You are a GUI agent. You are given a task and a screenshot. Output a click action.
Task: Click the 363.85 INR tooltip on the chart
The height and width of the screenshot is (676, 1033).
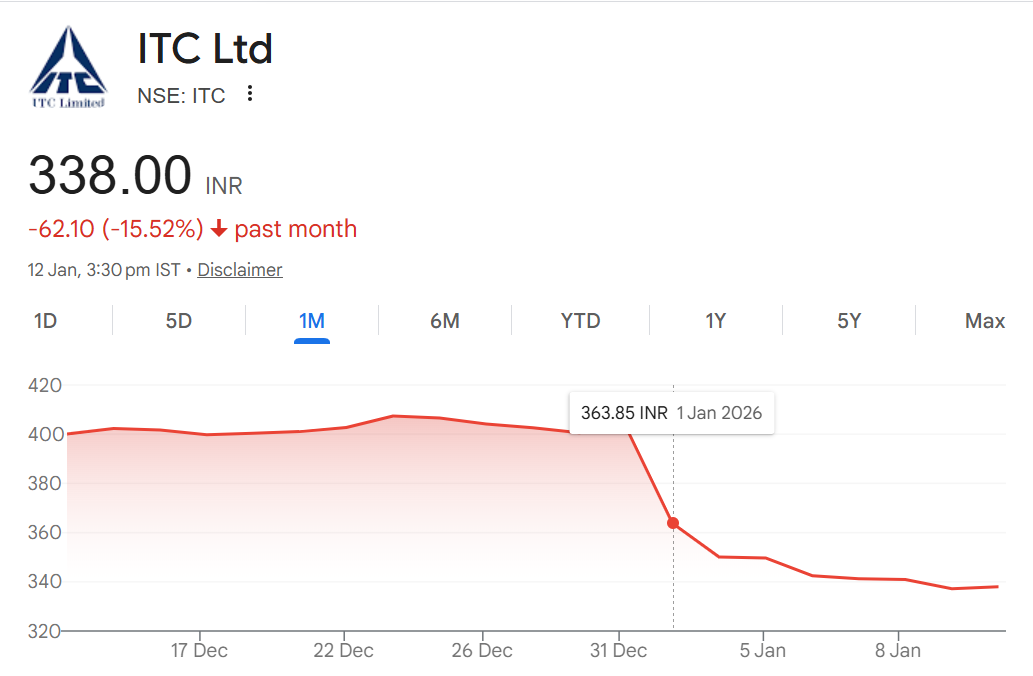(671, 412)
